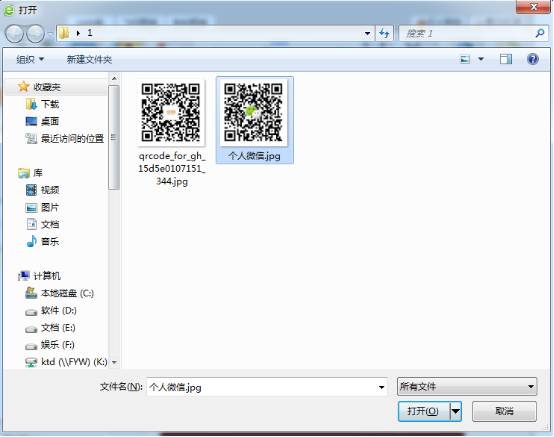Open the 所有文件 file type dropdown

tap(467, 386)
